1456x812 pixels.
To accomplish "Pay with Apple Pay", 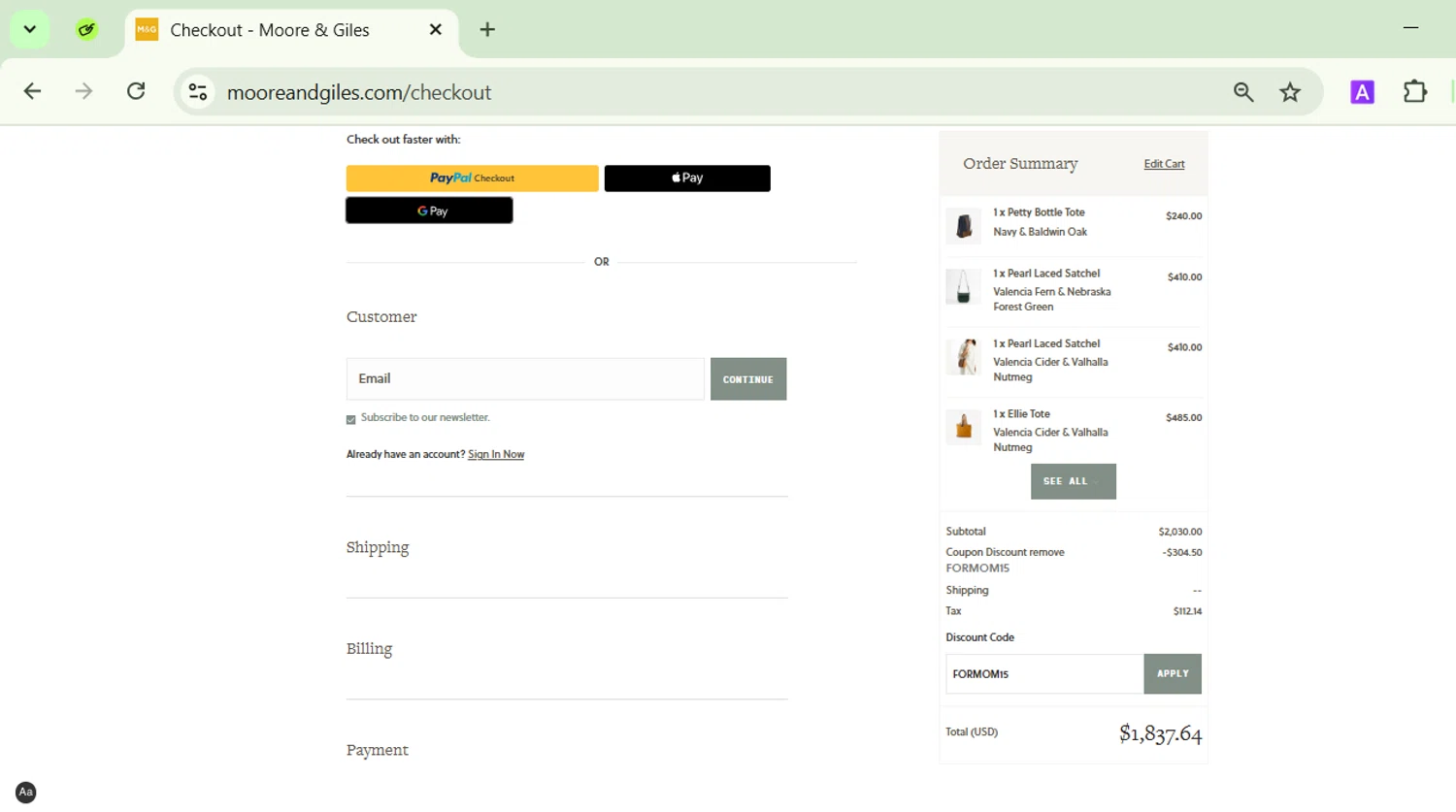I will click(687, 179).
